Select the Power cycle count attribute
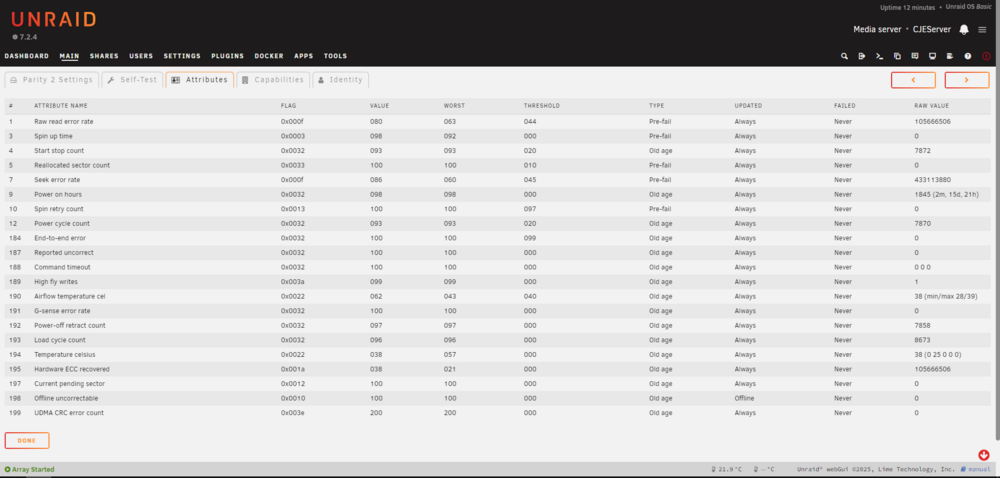Screen dimensions: 1000x478 [62, 224]
